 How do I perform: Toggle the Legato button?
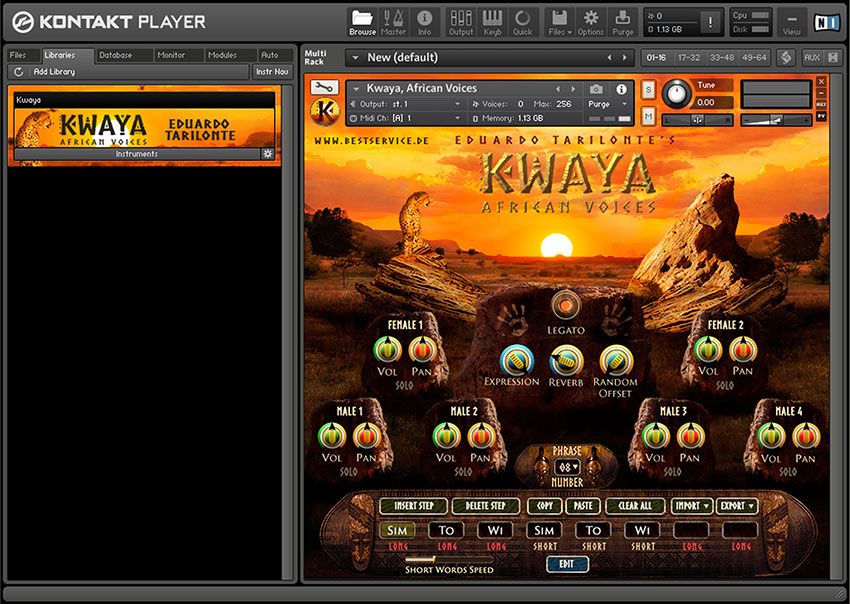(565, 305)
